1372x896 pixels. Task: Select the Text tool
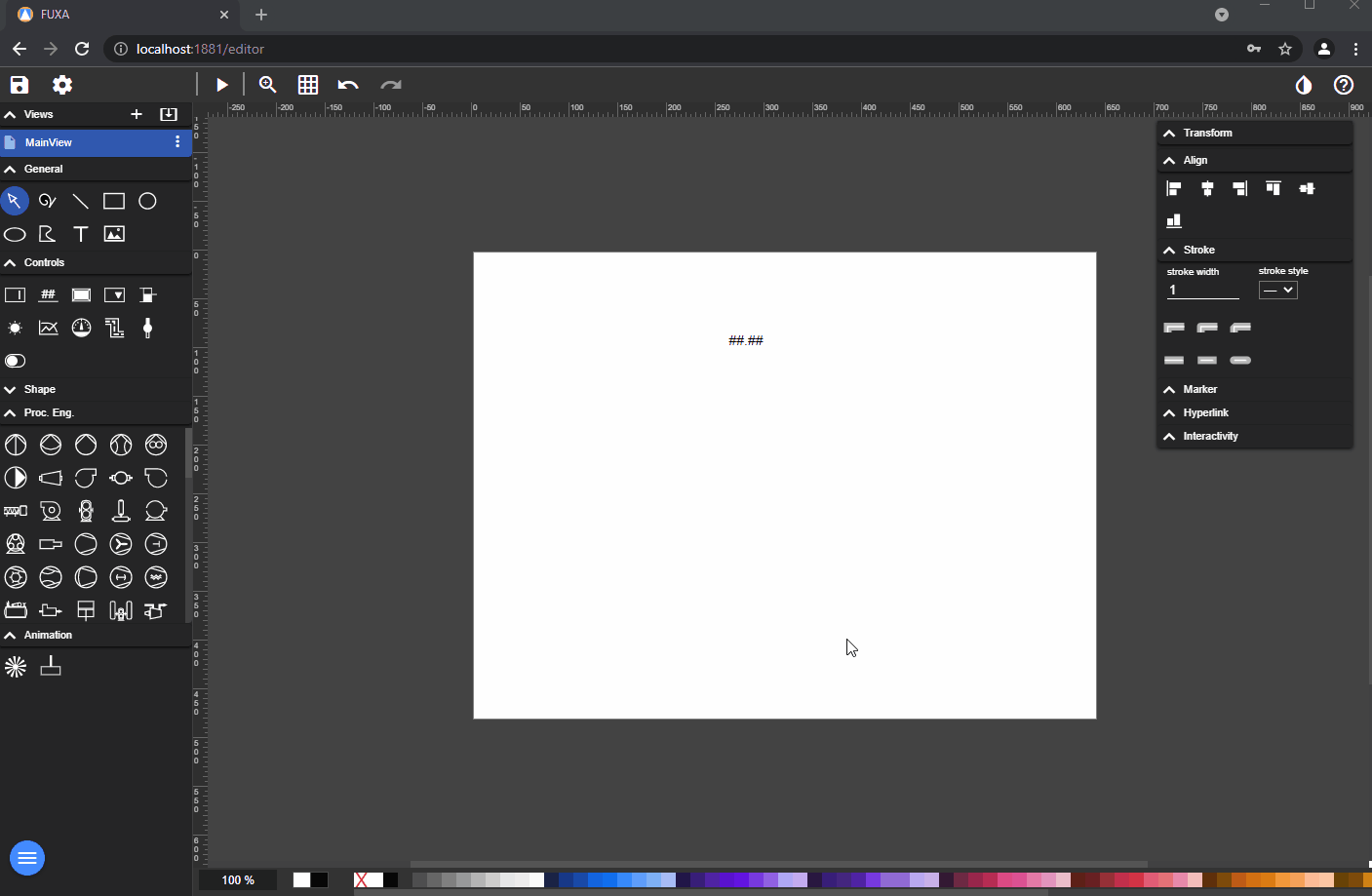(81, 234)
